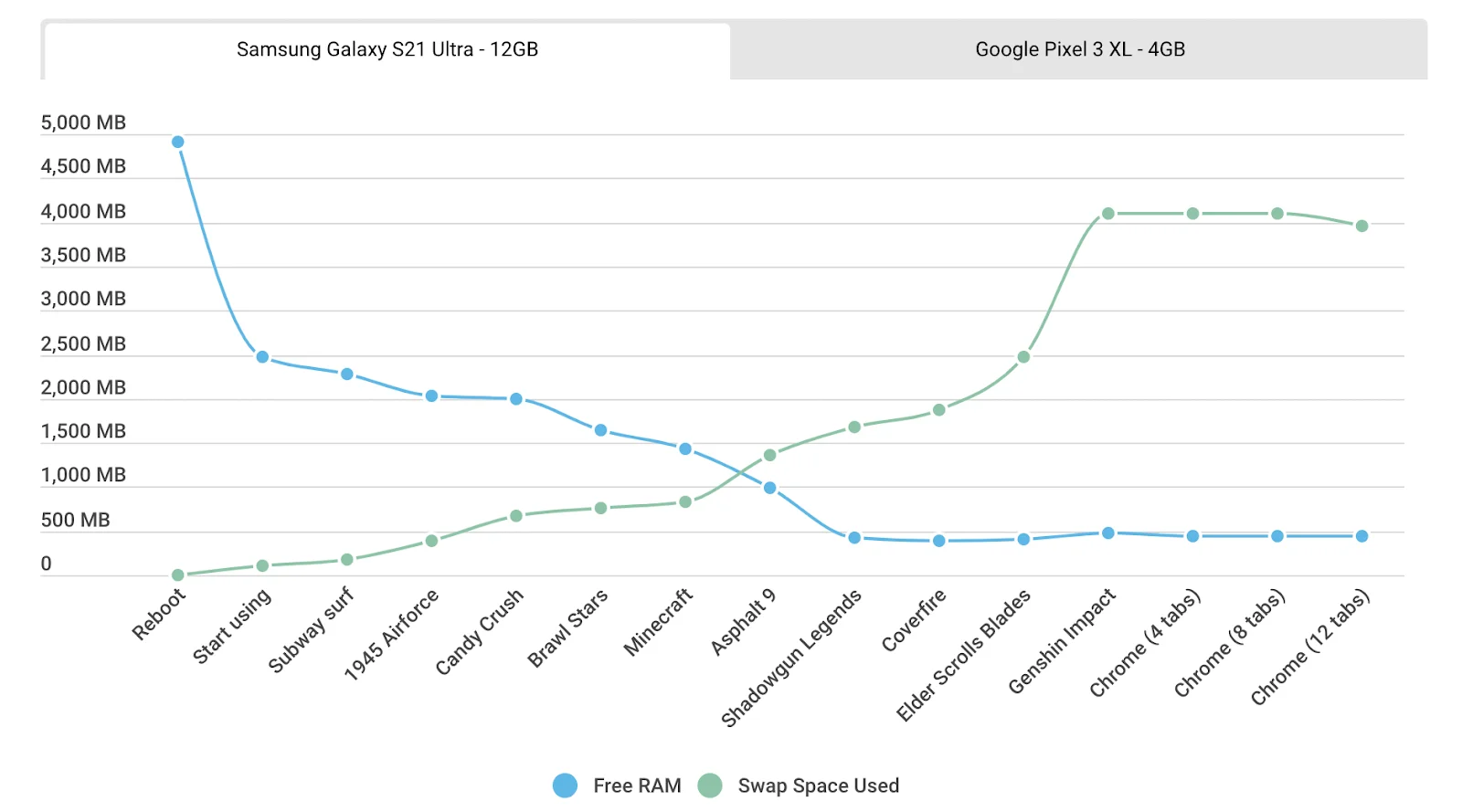Select Free RAM point at Start using

[262, 357]
